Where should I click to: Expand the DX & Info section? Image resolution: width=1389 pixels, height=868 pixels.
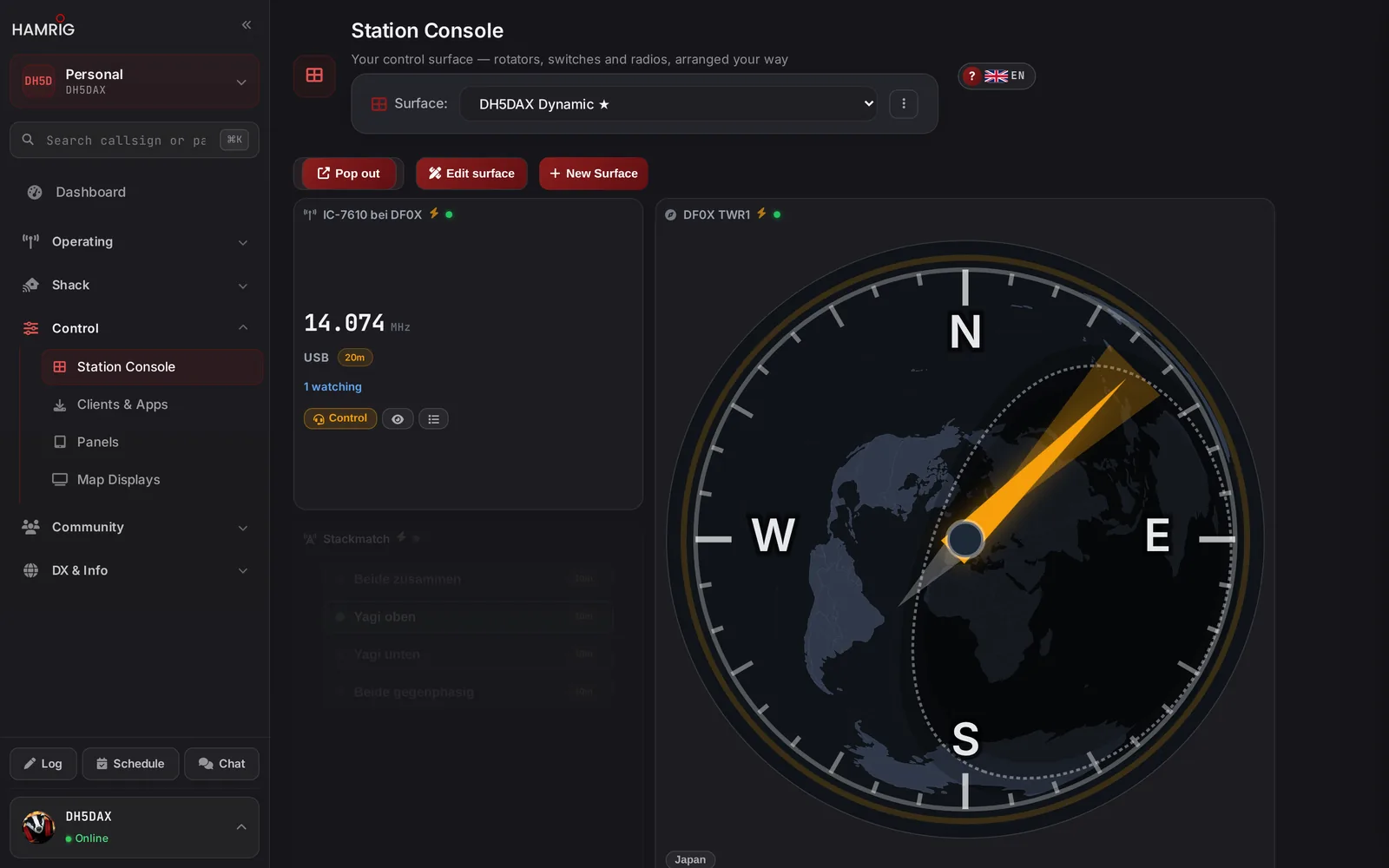(135, 570)
